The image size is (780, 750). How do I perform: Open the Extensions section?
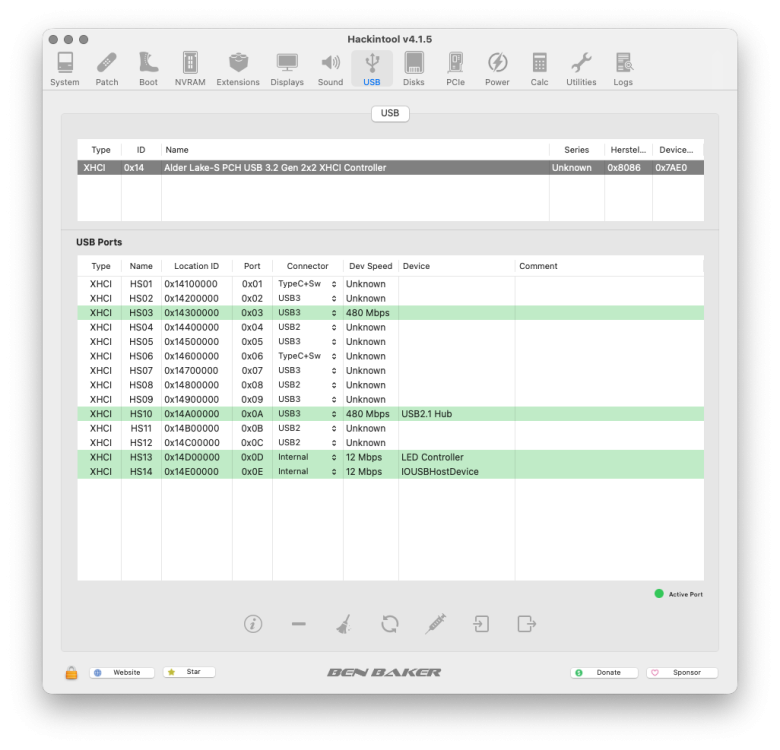[x=238, y=69]
